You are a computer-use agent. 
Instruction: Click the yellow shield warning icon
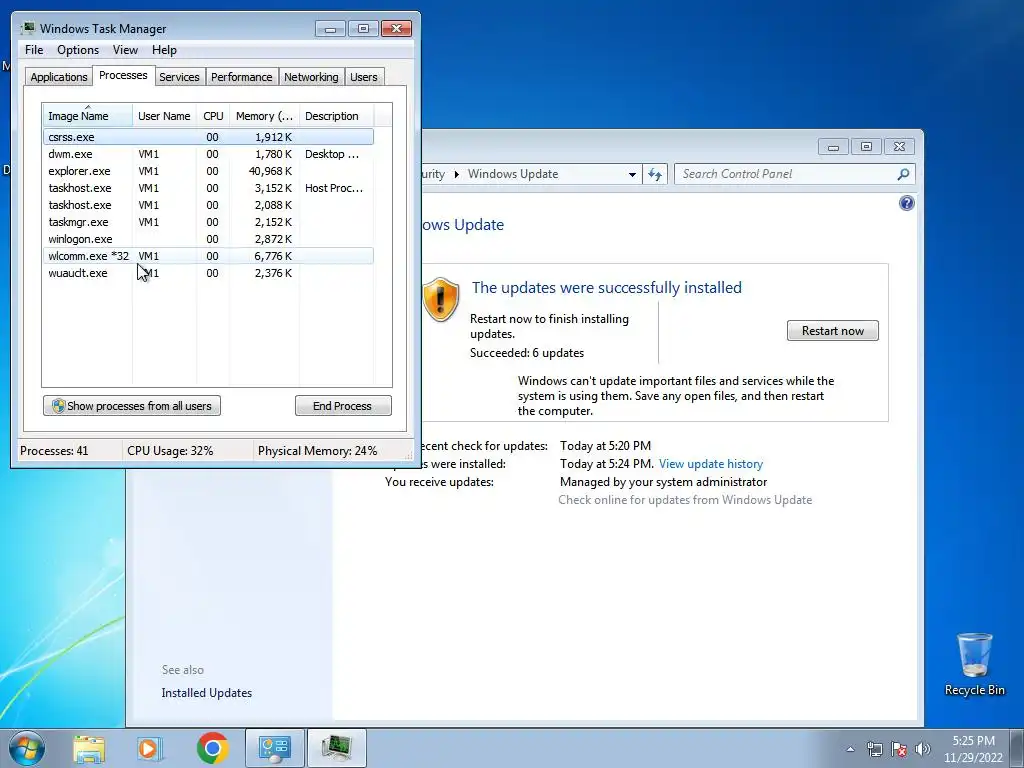coord(441,300)
